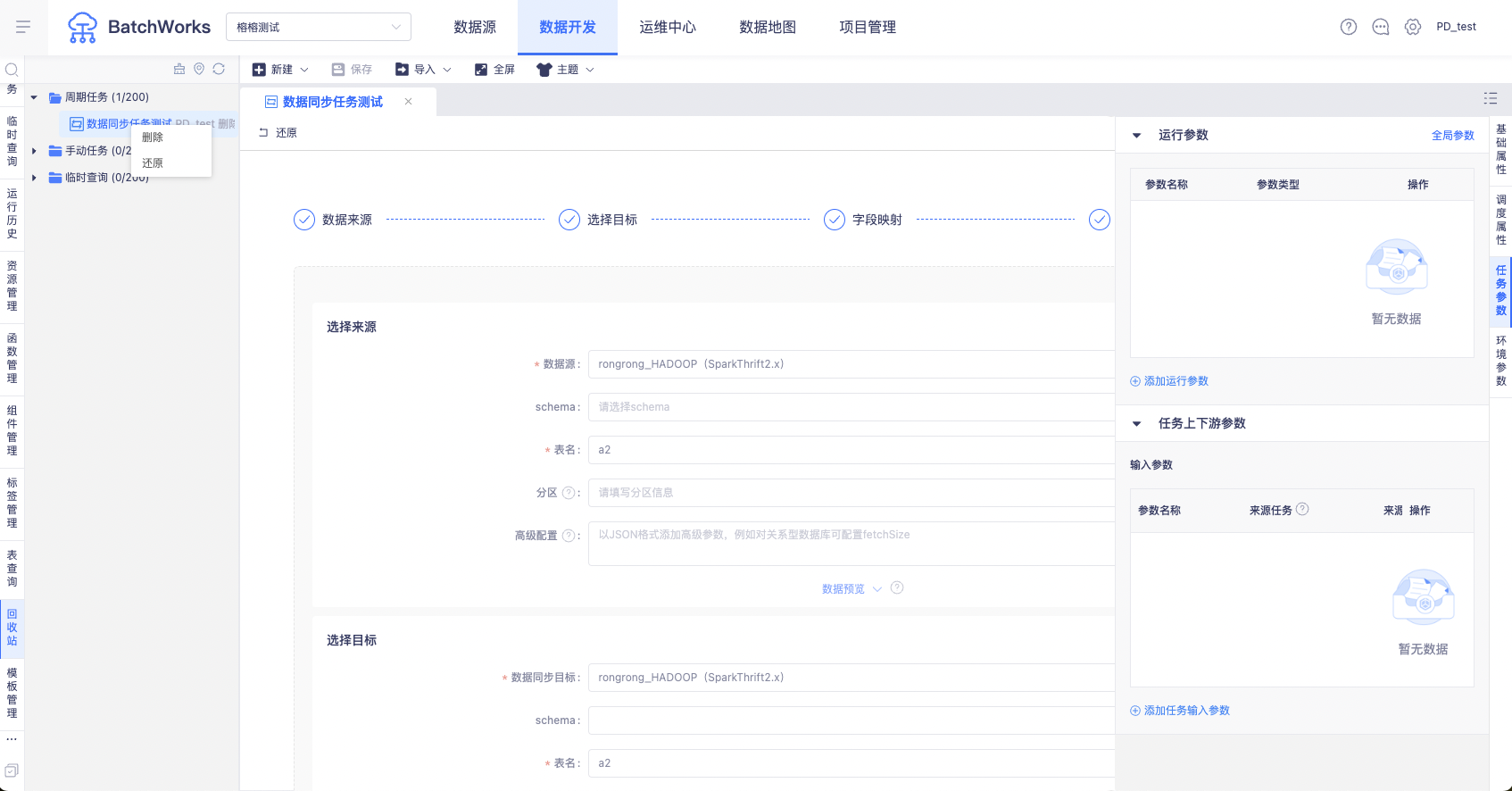Open the 资源管理 sidebar tab
The image size is (1512, 791).
click(x=12, y=286)
